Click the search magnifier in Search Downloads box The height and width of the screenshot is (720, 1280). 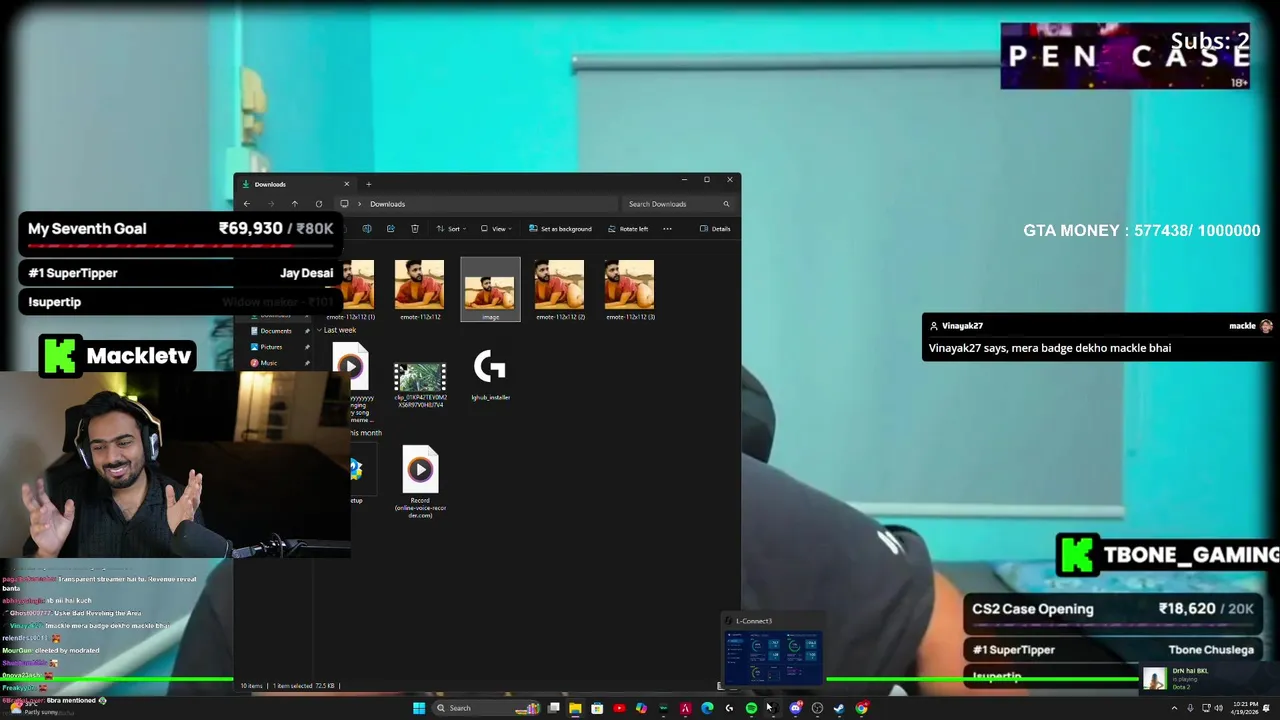pyautogui.click(x=726, y=204)
